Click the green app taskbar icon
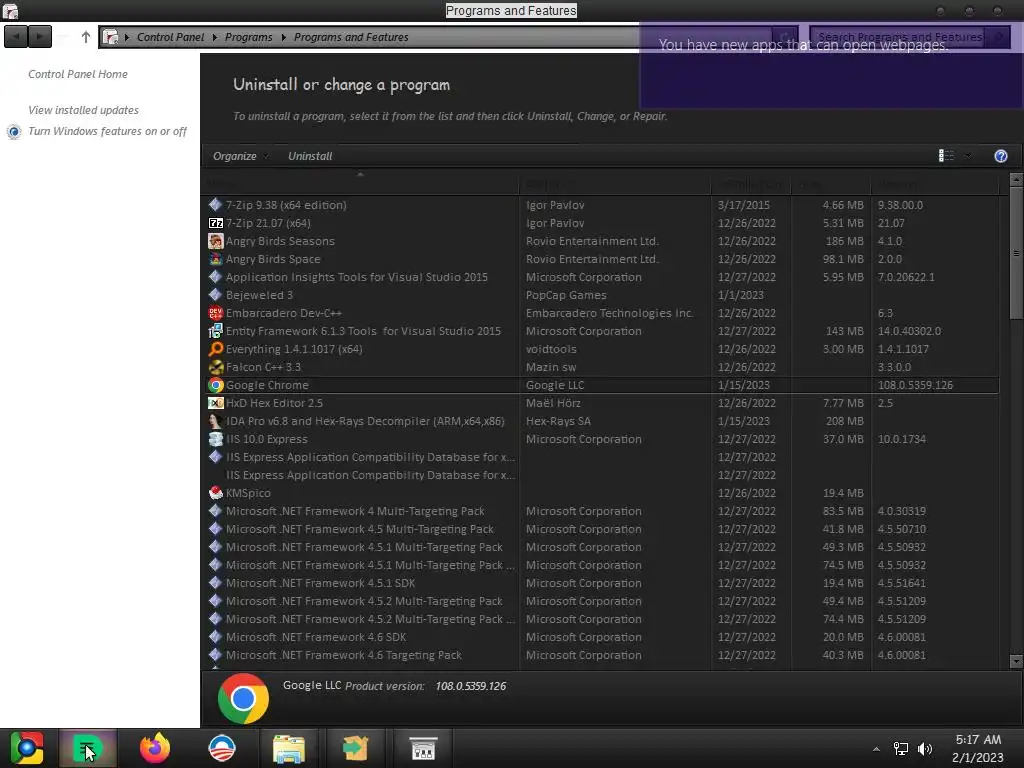 (88, 748)
